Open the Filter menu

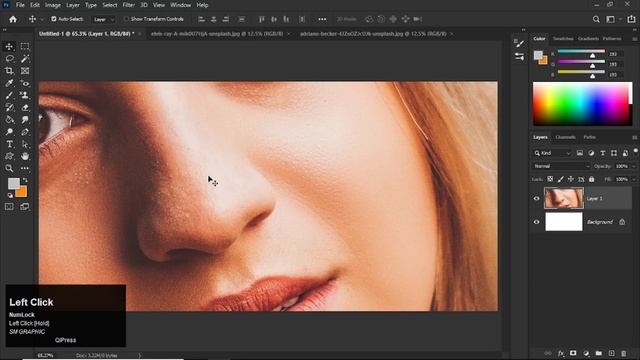point(129,5)
